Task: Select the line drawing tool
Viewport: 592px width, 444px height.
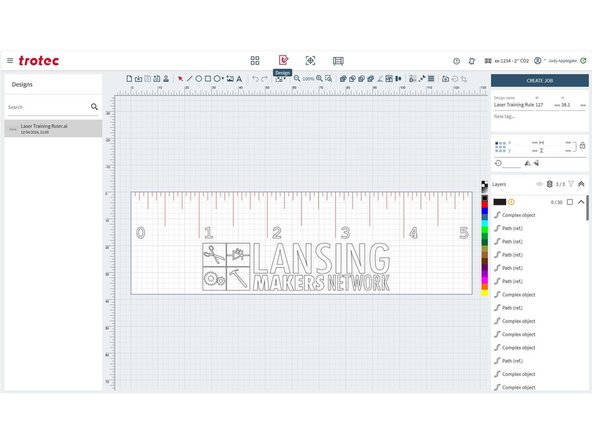Action: [x=190, y=79]
